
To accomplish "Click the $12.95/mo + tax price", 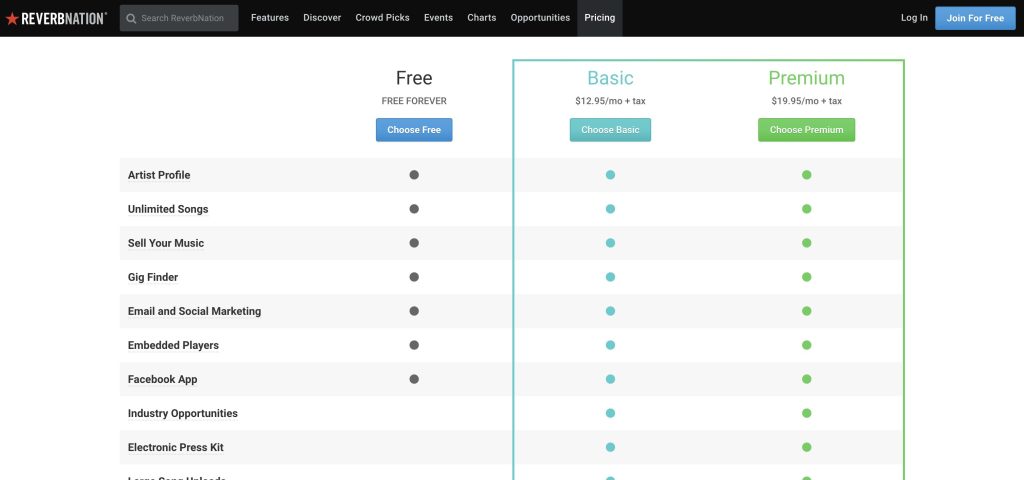I will tap(611, 101).
